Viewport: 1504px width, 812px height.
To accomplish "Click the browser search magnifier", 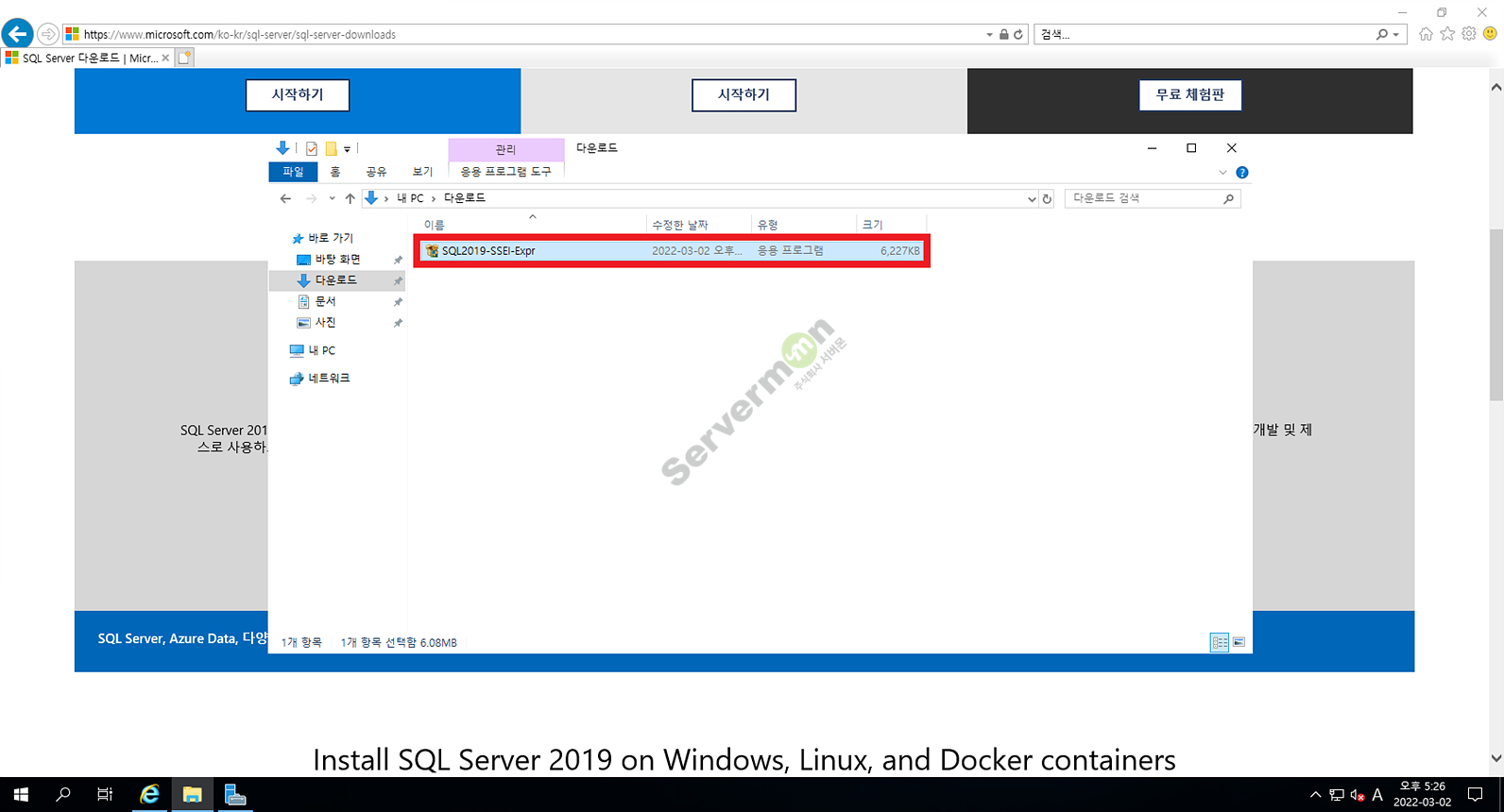I will pyautogui.click(x=1382, y=34).
